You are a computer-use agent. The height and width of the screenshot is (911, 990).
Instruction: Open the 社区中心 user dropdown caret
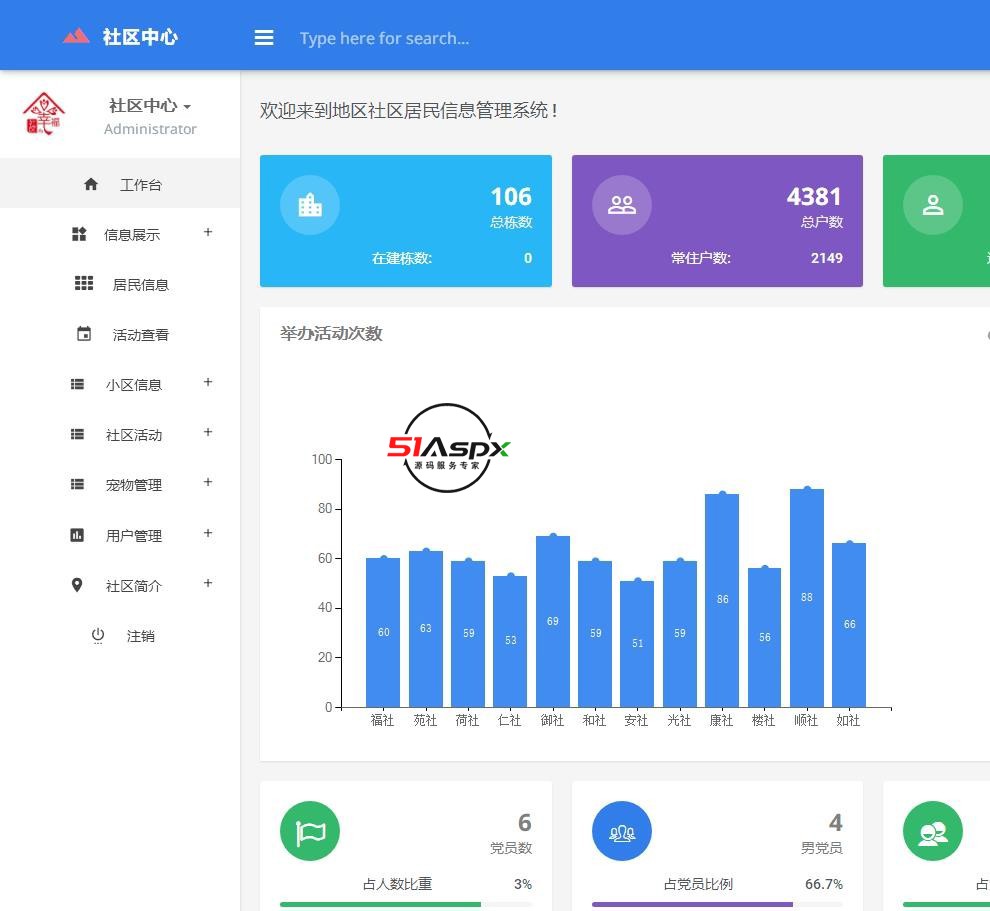pos(187,107)
